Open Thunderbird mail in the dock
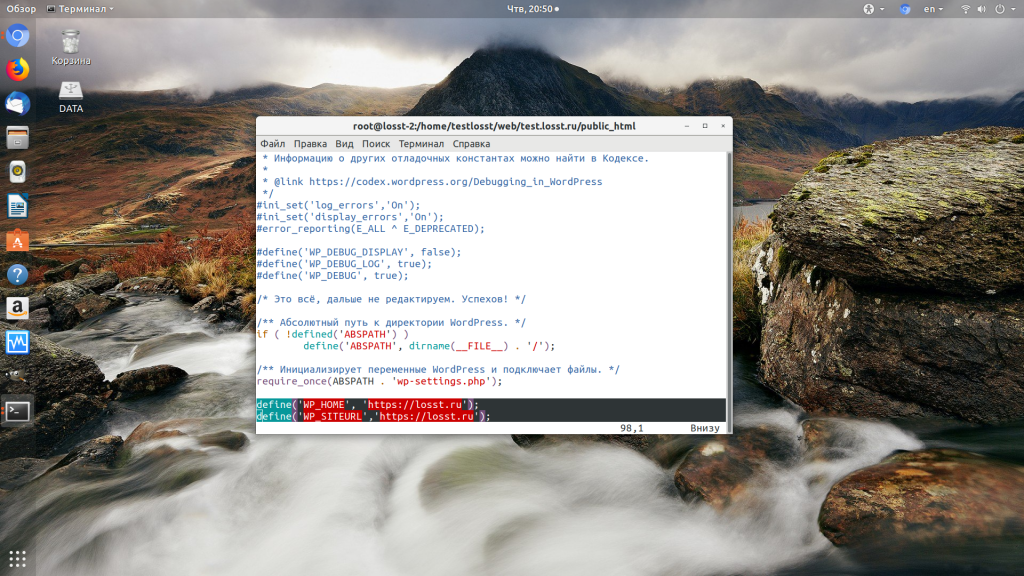 (x=18, y=104)
